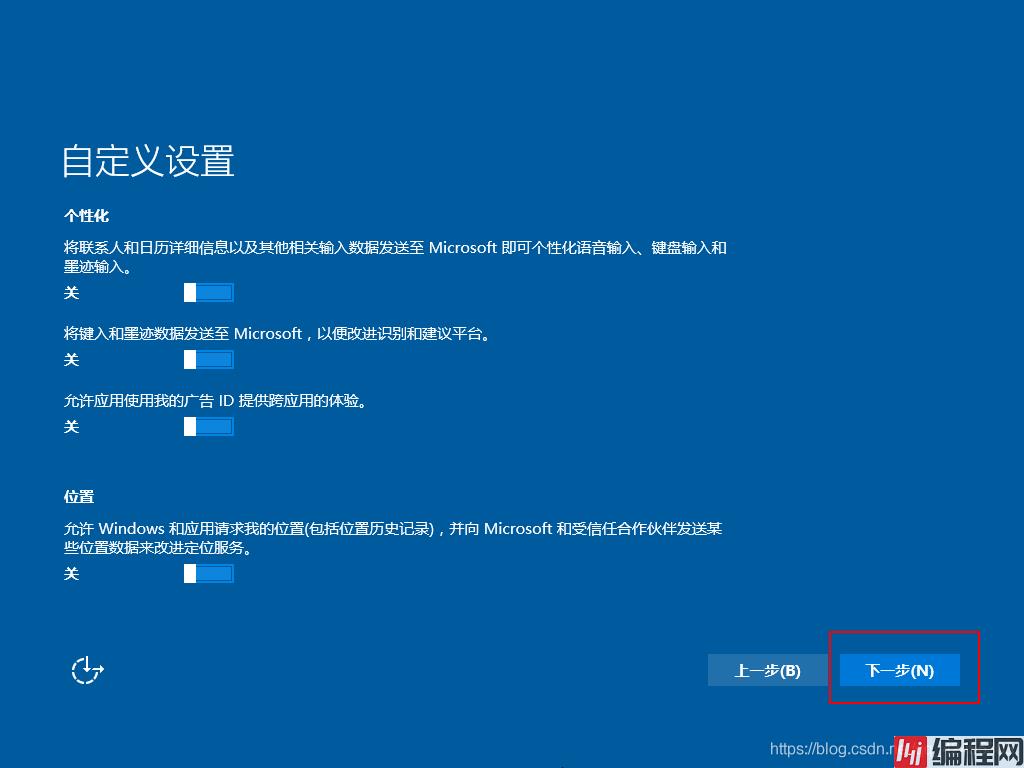Click the red 编程网 logo icon
The height and width of the screenshot is (768, 1024).
(x=908, y=750)
